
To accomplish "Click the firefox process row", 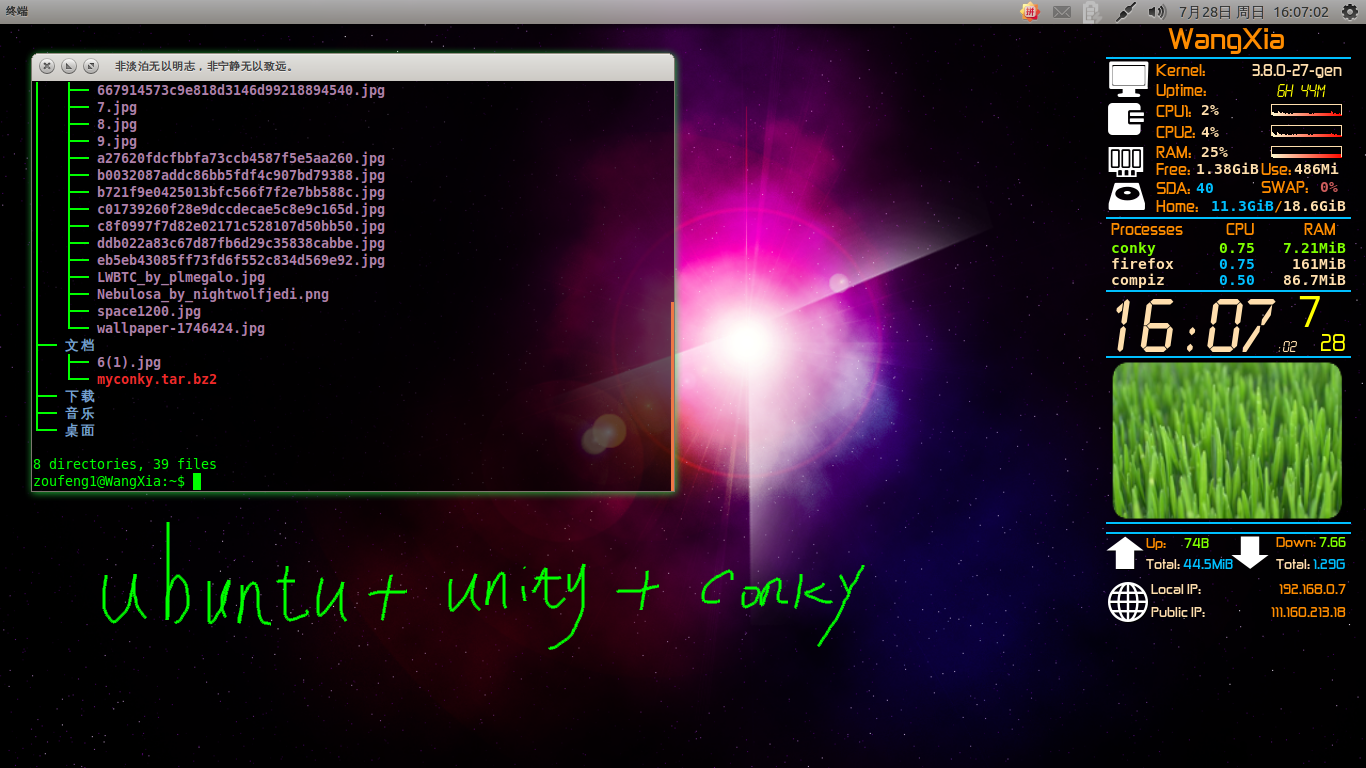I will pos(1228,264).
